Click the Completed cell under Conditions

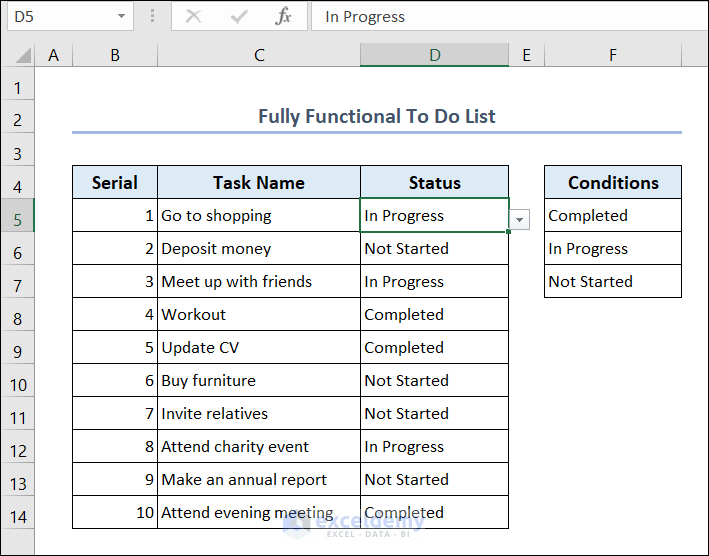[612, 215]
